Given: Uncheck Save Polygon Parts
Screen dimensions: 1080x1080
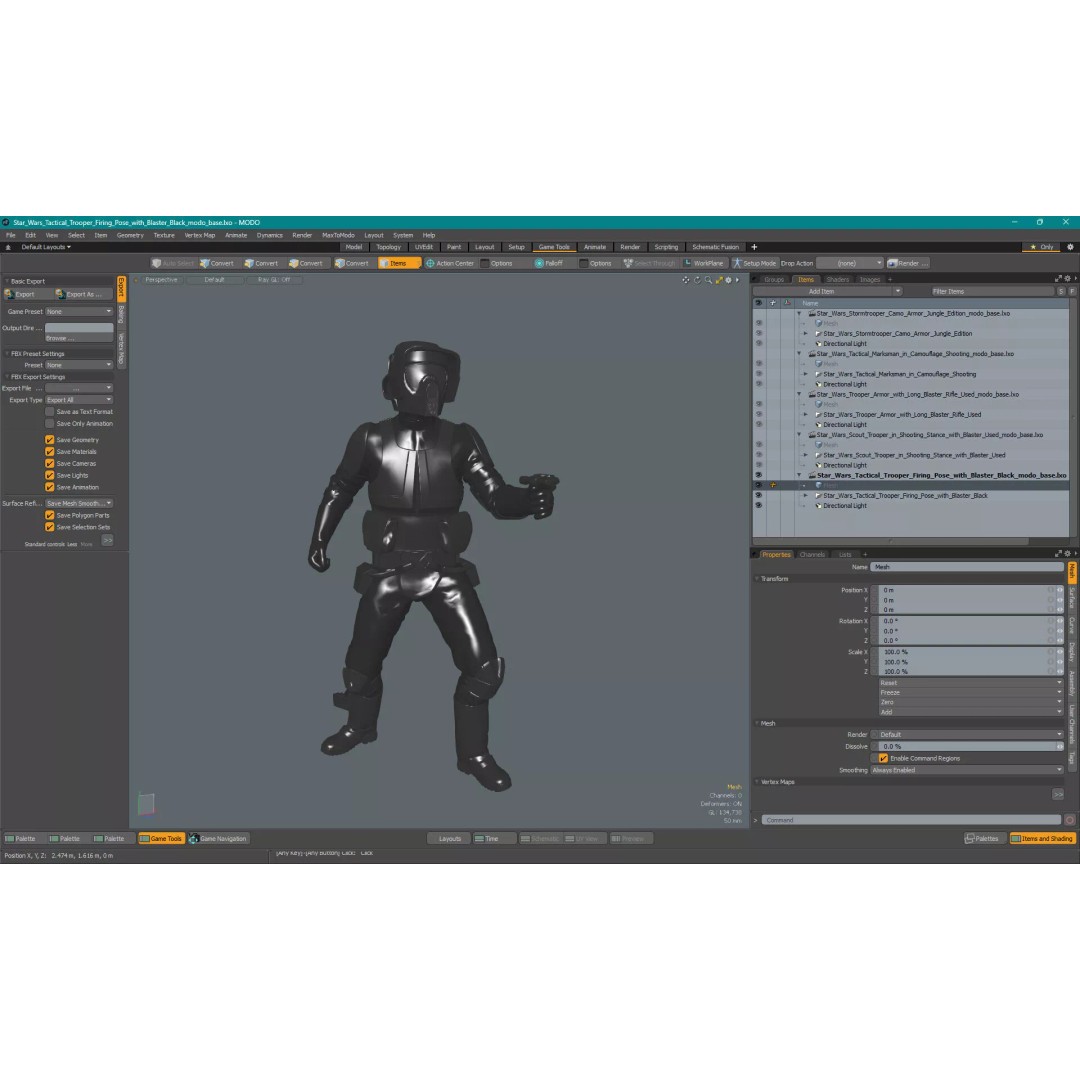Looking at the screenshot, I should pos(50,515).
